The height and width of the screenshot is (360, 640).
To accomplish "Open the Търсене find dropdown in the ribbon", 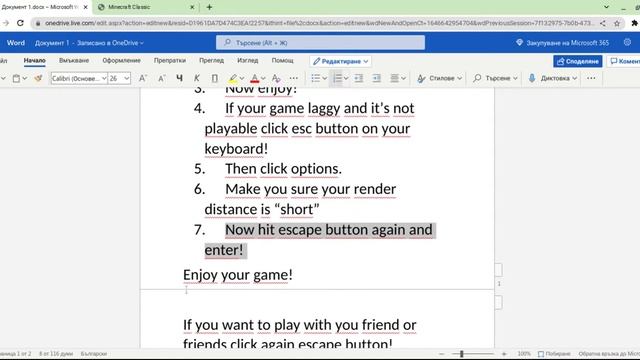I will (495, 78).
